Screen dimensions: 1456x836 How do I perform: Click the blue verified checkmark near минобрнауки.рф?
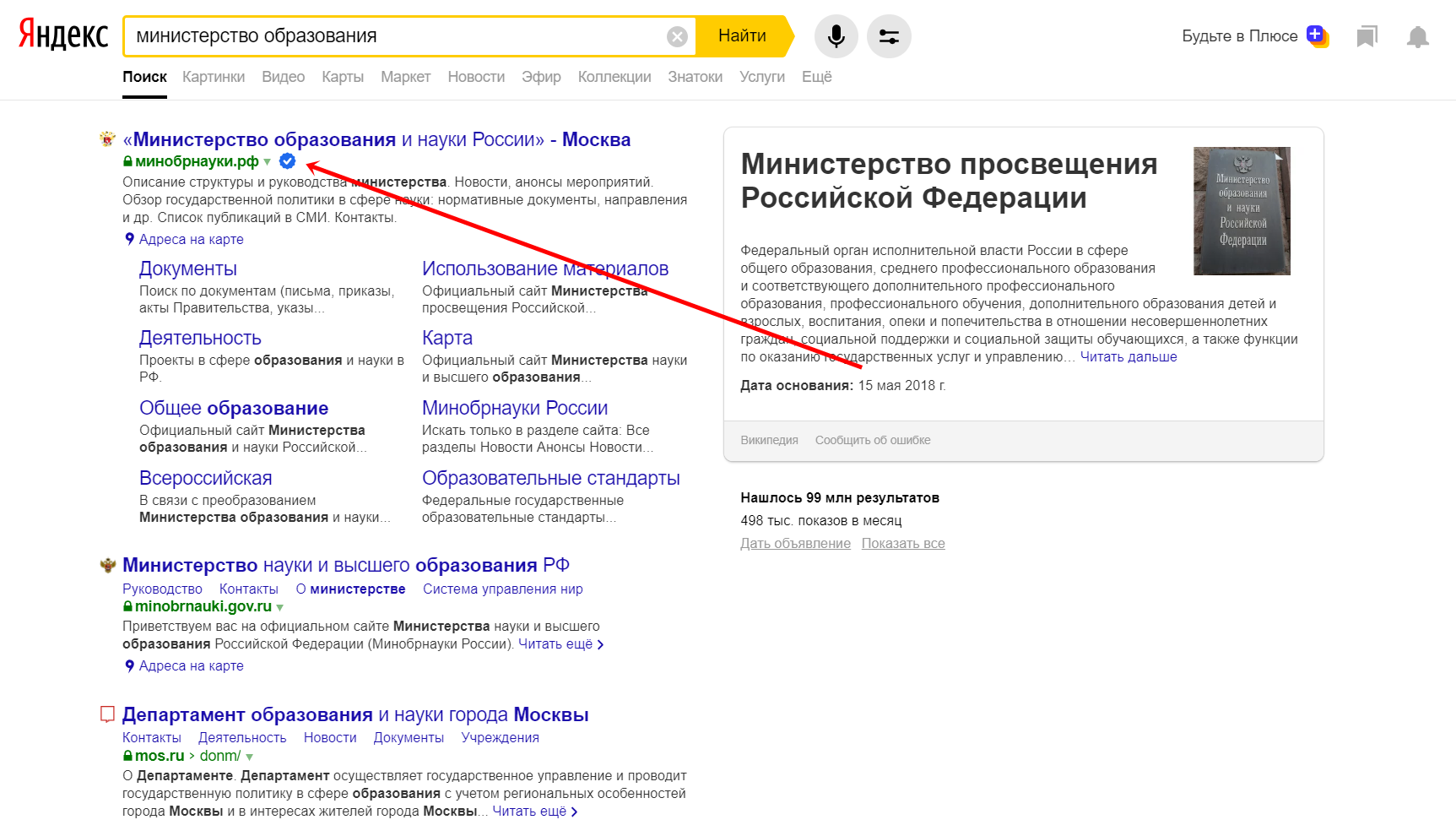(x=286, y=161)
